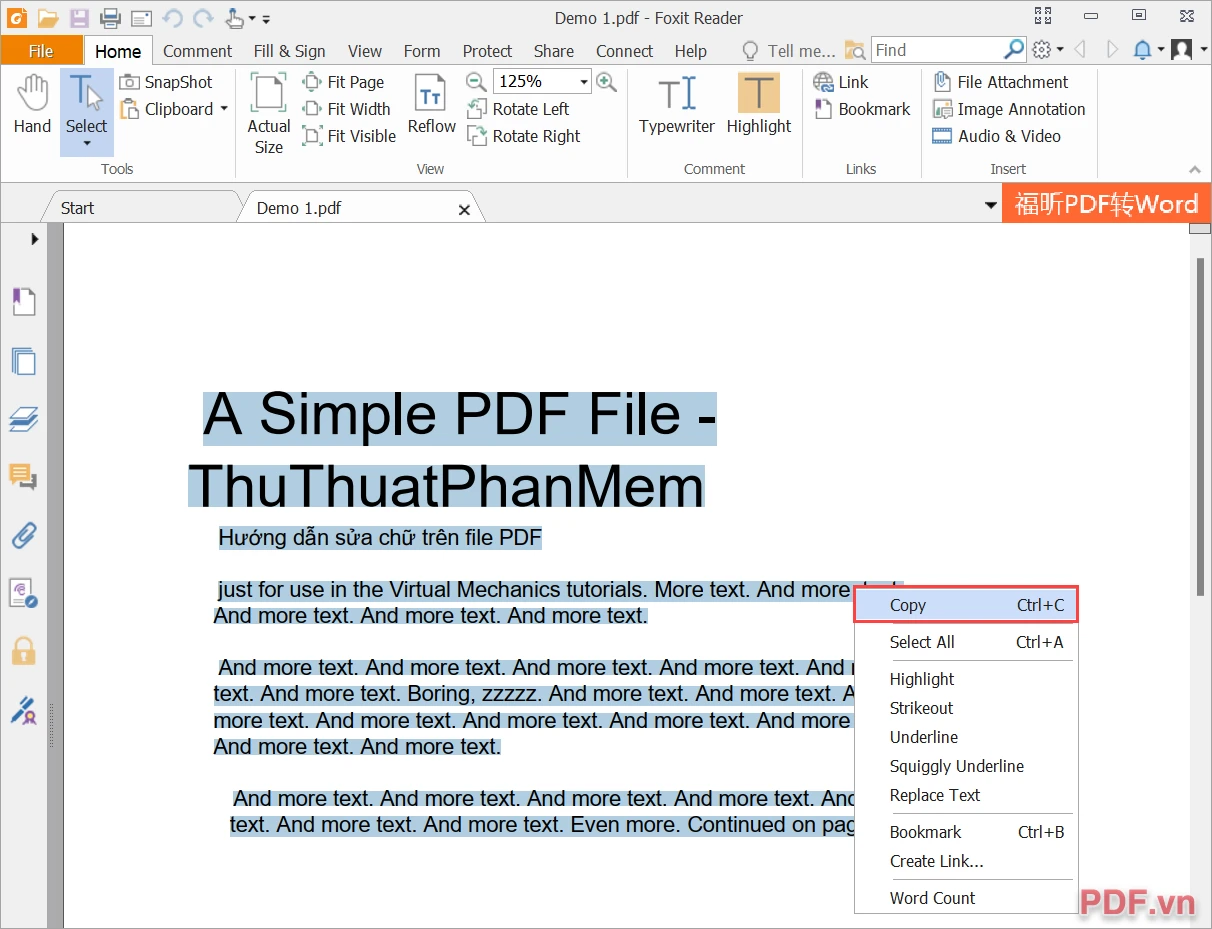1212x929 pixels.
Task: Click the search magnifier in Find box
Action: (1014, 49)
